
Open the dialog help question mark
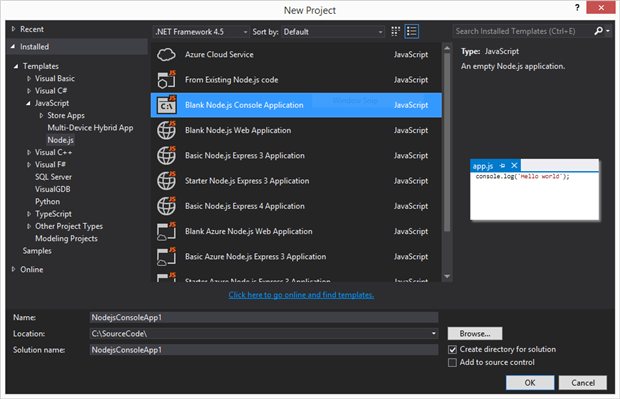(x=577, y=8)
